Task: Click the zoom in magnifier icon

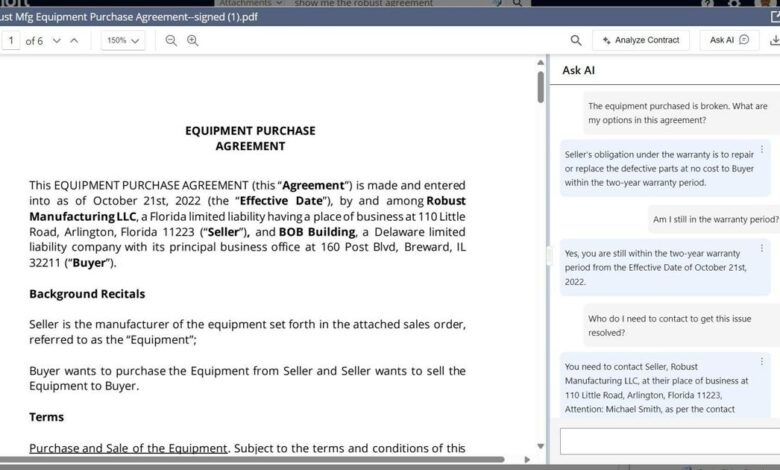Action: coord(193,40)
